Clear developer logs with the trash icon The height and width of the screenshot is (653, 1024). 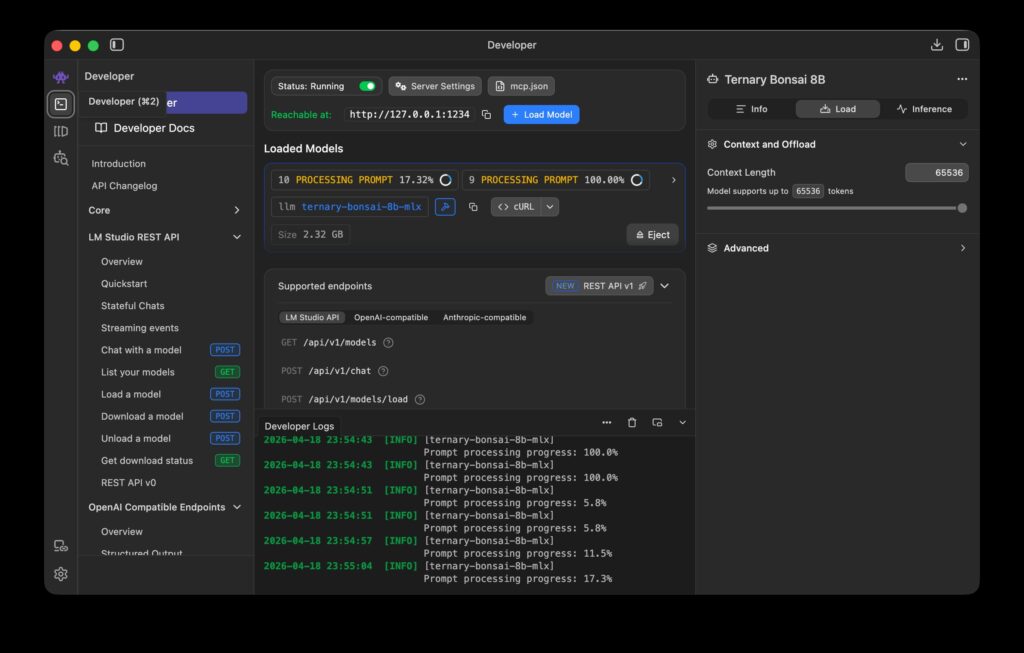click(x=632, y=423)
